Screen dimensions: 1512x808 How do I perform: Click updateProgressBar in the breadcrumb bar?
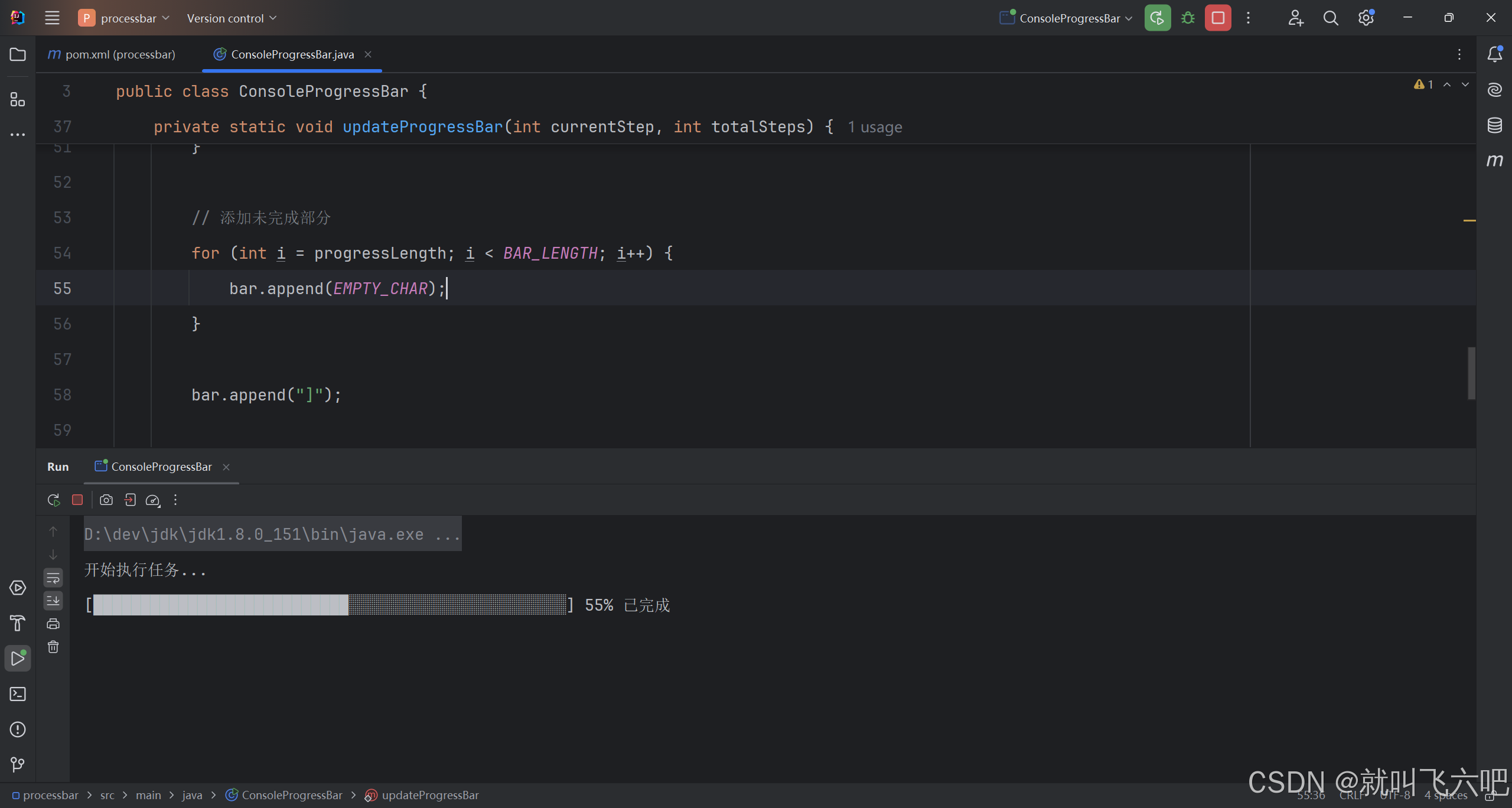[x=429, y=795]
